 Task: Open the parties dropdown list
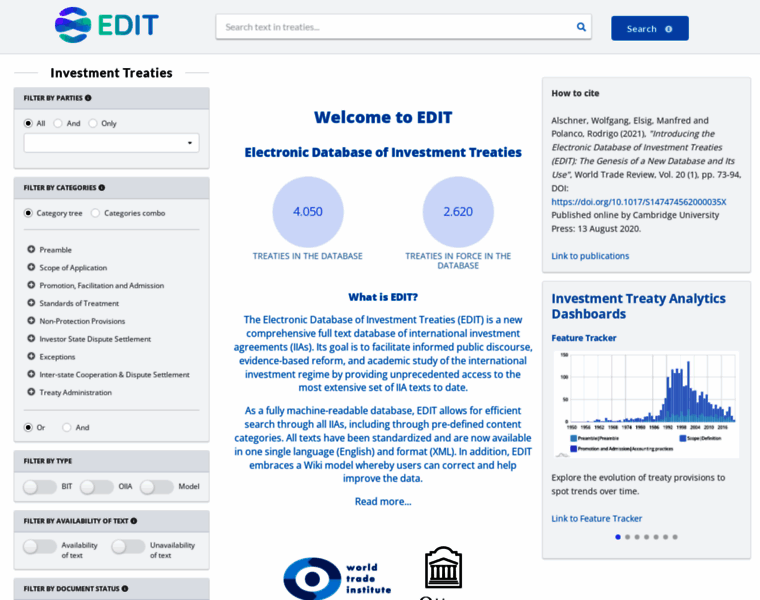111,143
